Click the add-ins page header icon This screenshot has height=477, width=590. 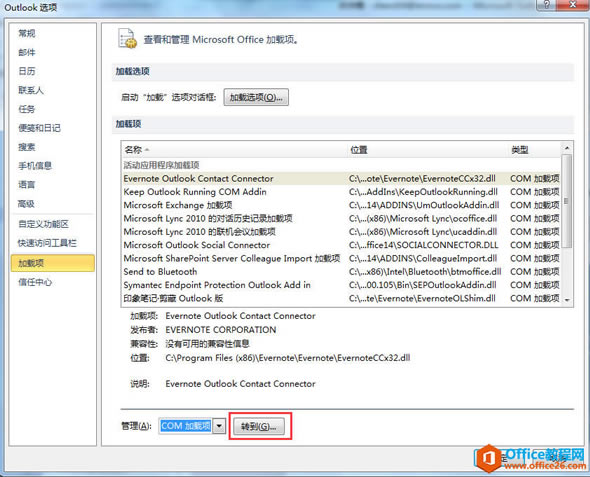point(127,39)
